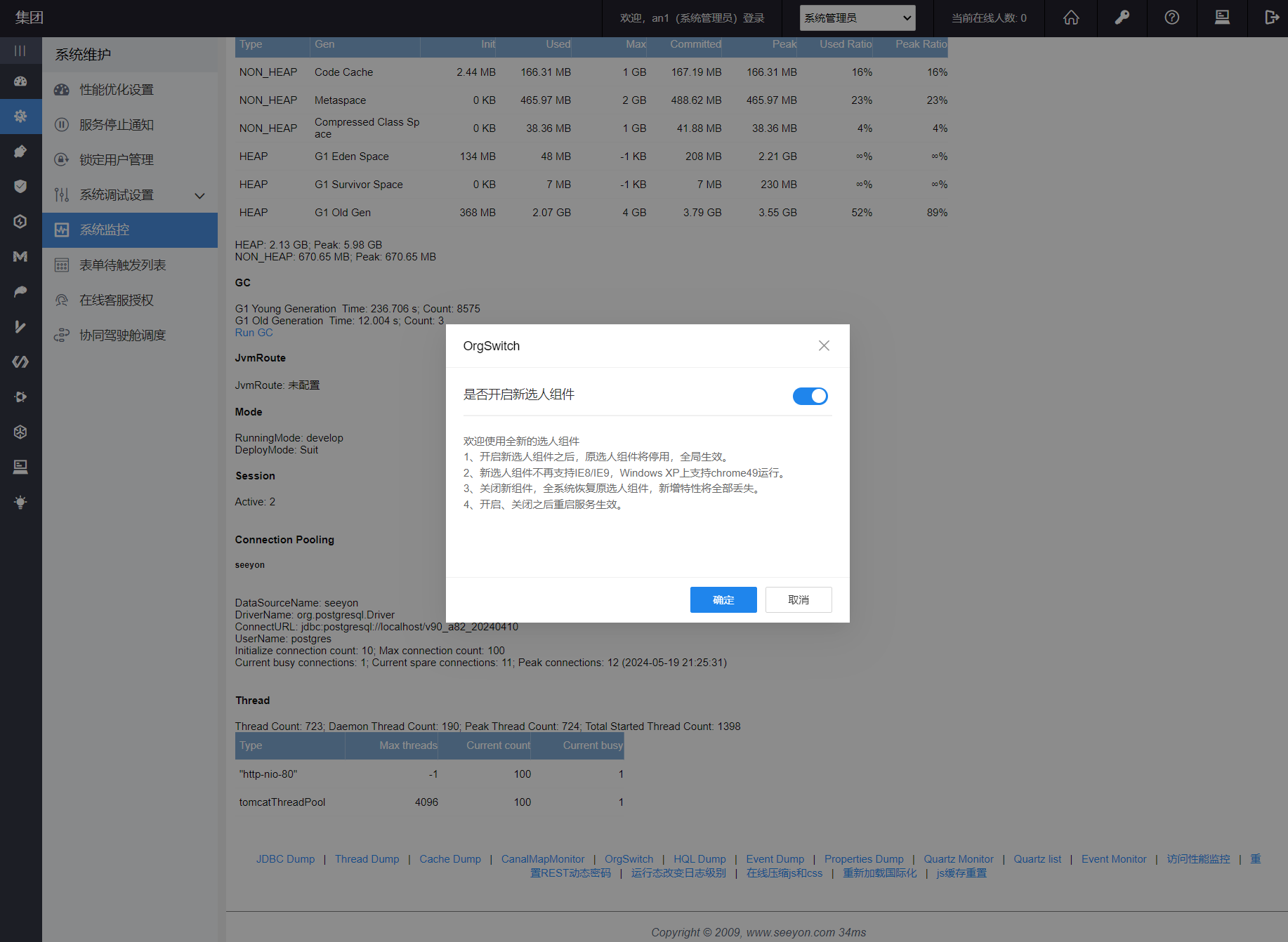1288x942 pixels.
Task: Click the Thread Dump link
Action: coord(367,859)
